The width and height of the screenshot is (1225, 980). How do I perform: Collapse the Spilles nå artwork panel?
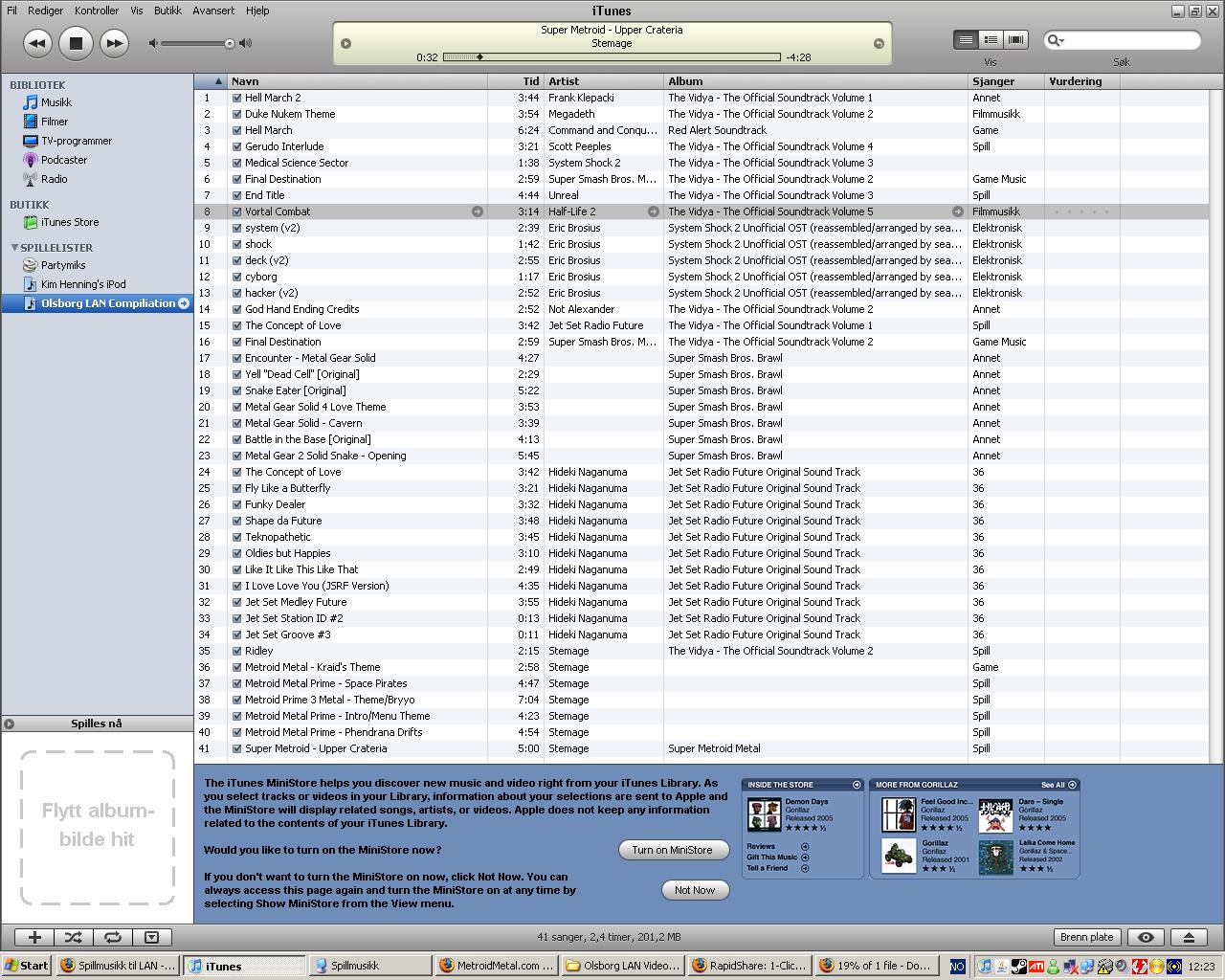(x=9, y=724)
